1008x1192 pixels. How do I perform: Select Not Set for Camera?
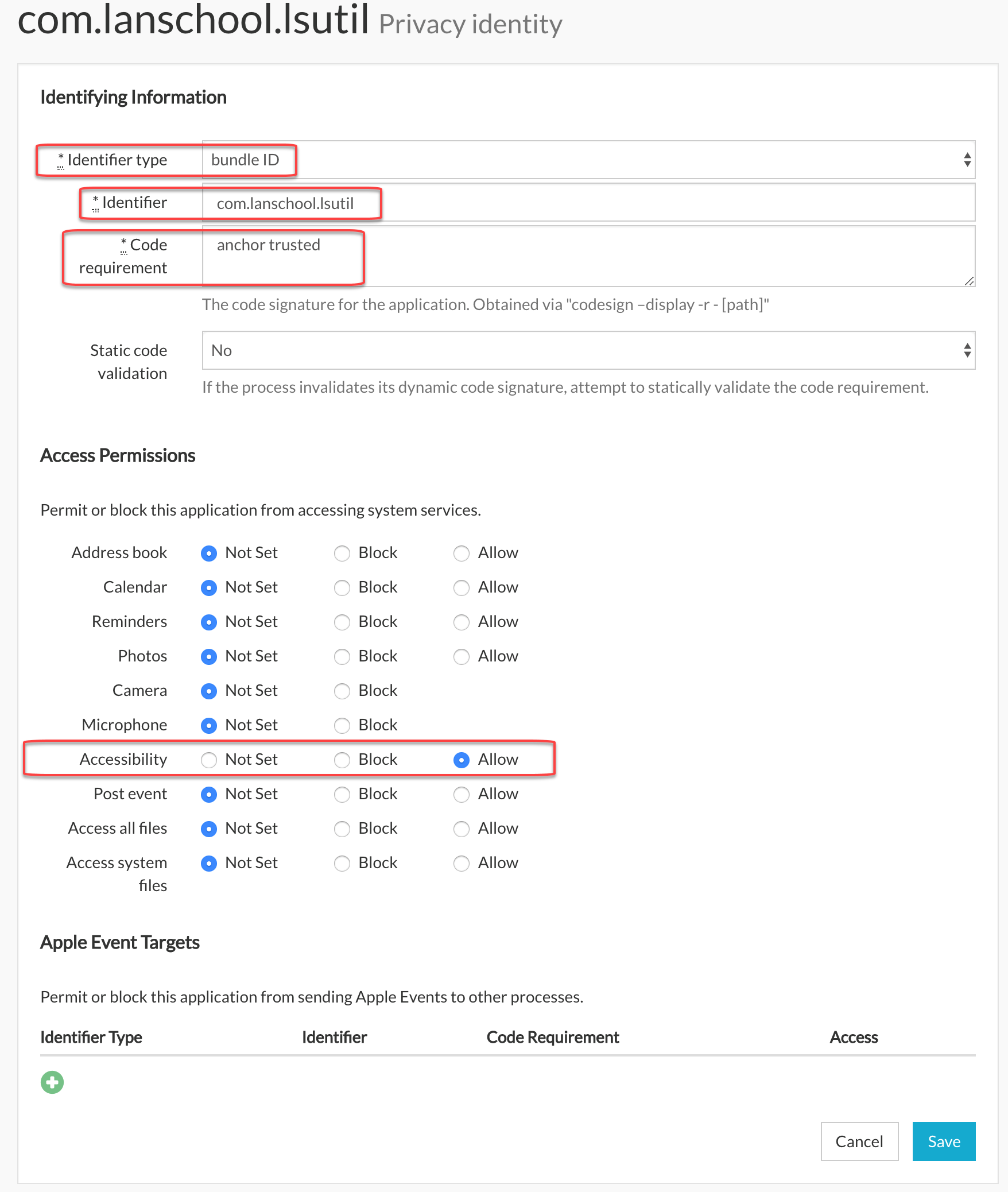coord(209,691)
